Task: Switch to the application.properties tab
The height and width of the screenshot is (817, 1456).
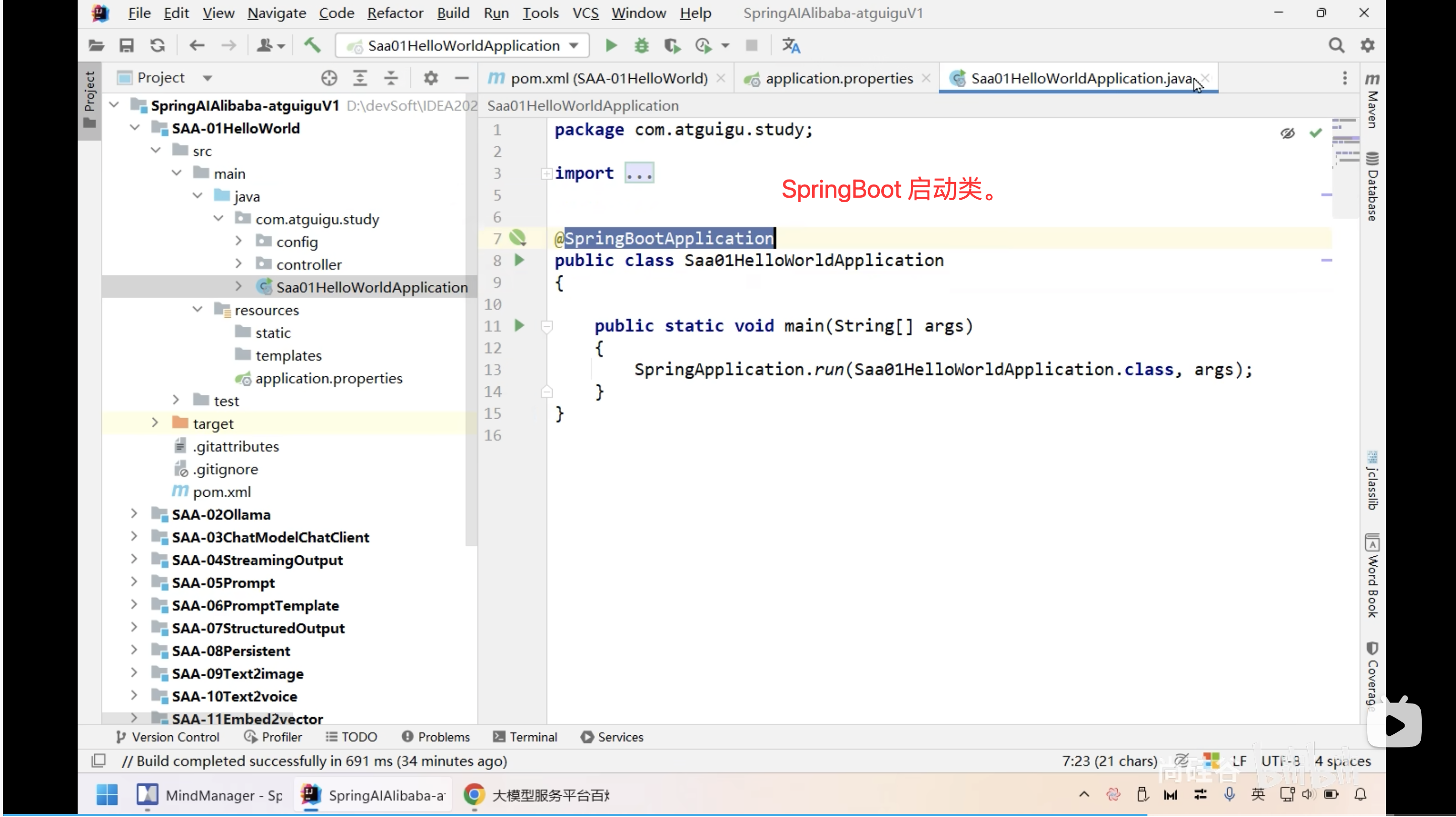Action: tap(838, 79)
